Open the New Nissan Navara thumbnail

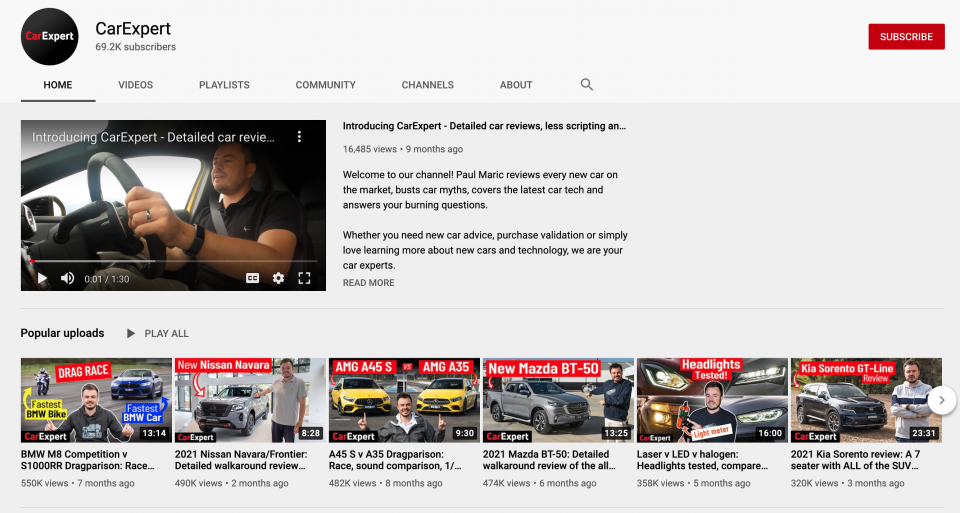tap(250, 400)
